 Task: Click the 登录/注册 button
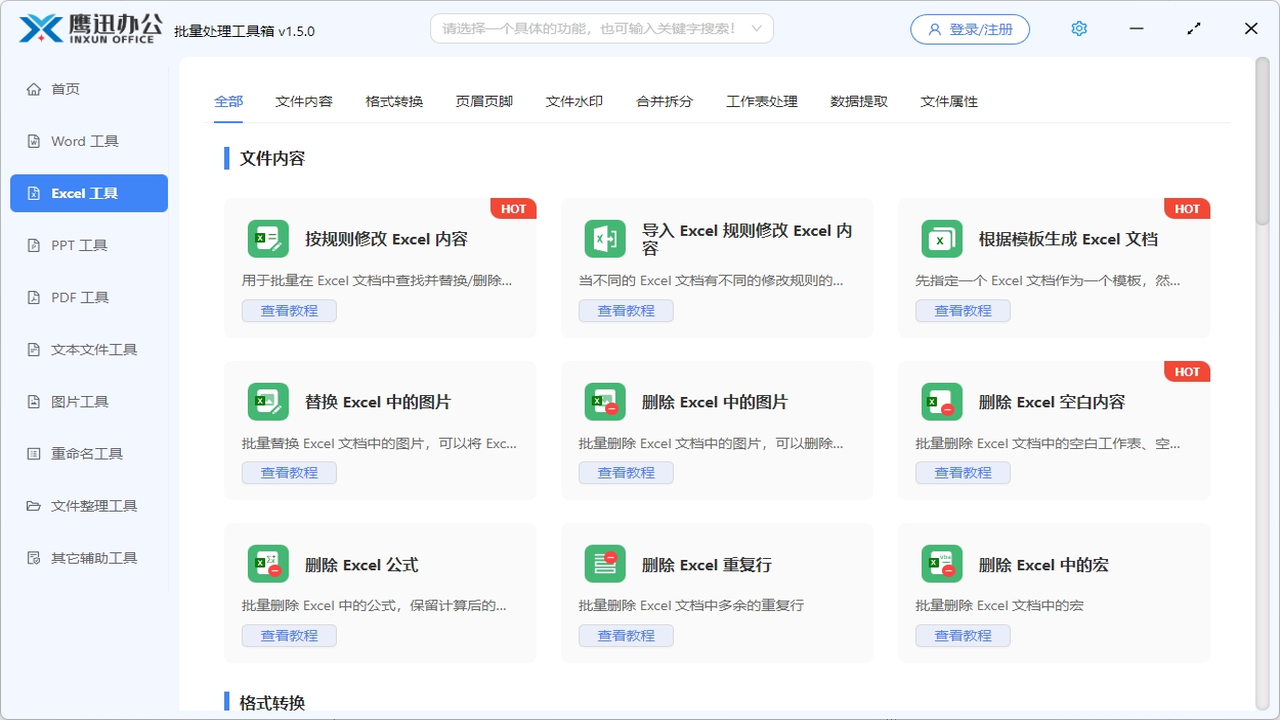coord(969,28)
